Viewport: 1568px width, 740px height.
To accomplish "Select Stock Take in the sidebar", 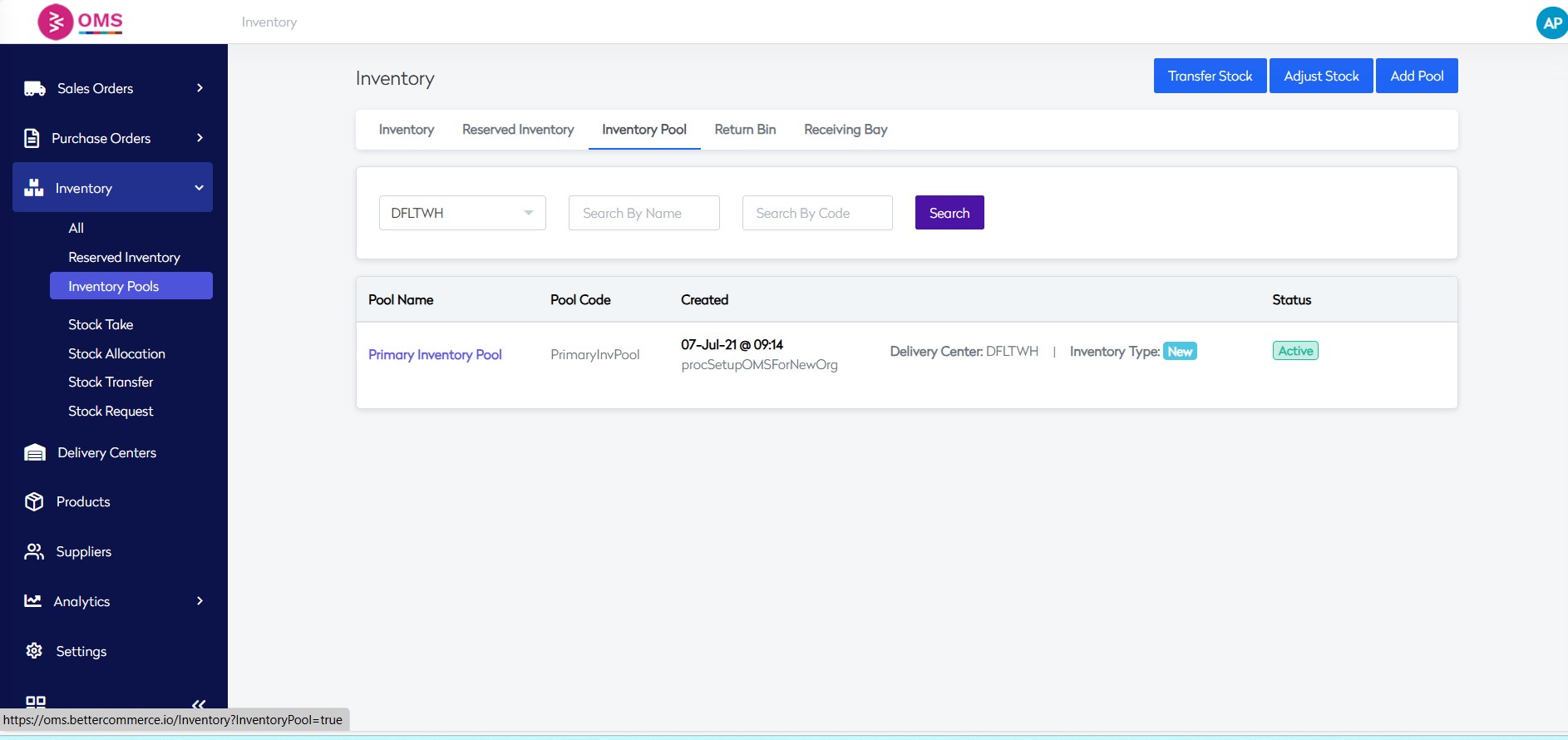I will pyautogui.click(x=101, y=324).
